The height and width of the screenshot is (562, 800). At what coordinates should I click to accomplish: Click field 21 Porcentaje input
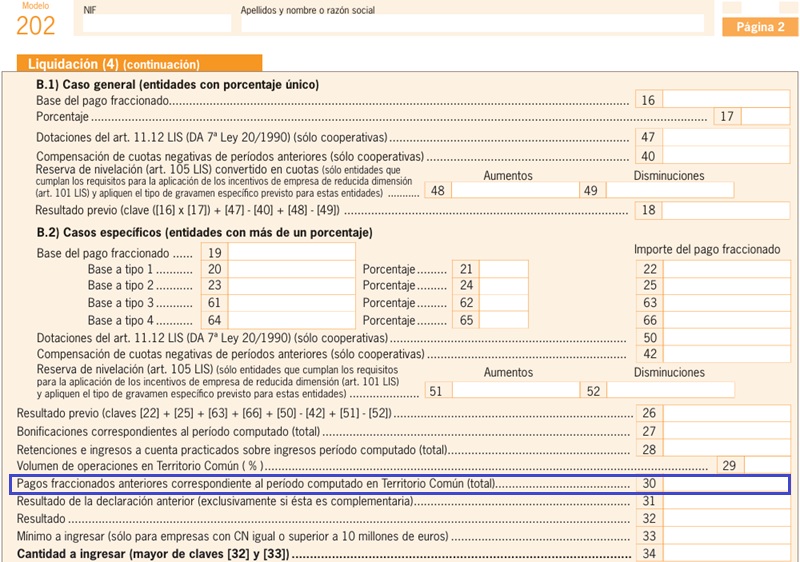[x=504, y=269]
